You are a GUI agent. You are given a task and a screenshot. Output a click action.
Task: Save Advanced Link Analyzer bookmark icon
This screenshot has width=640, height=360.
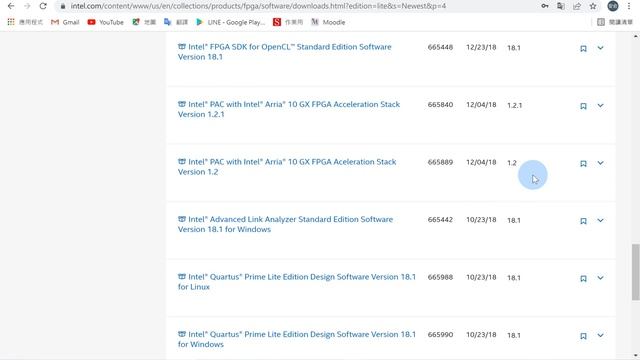pyautogui.click(x=583, y=221)
